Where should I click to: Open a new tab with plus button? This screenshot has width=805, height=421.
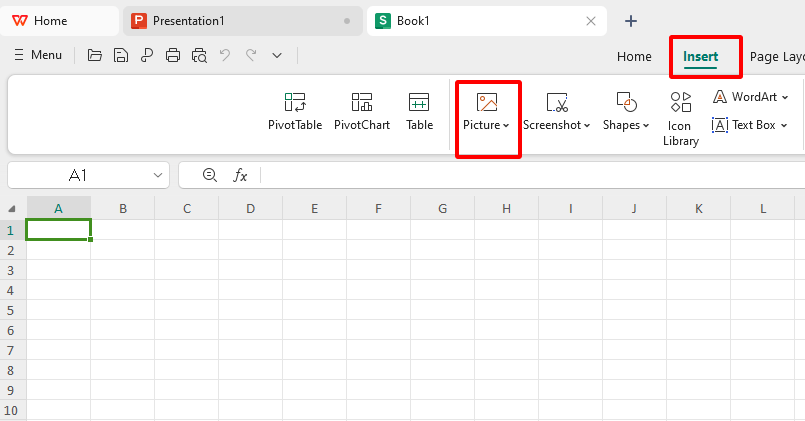pyautogui.click(x=630, y=21)
